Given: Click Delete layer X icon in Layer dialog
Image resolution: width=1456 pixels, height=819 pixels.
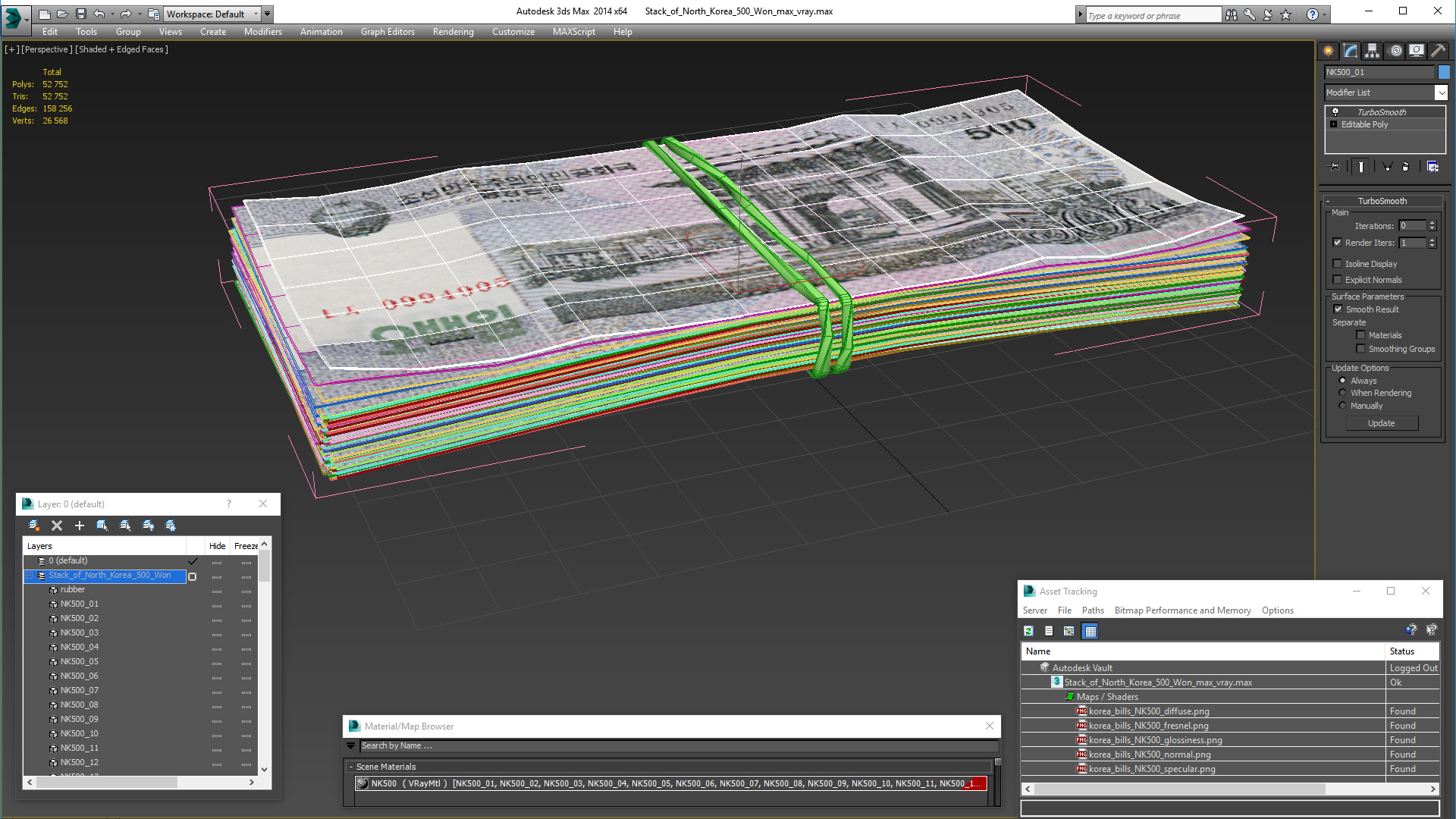Looking at the screenshot, I should 57,526.
